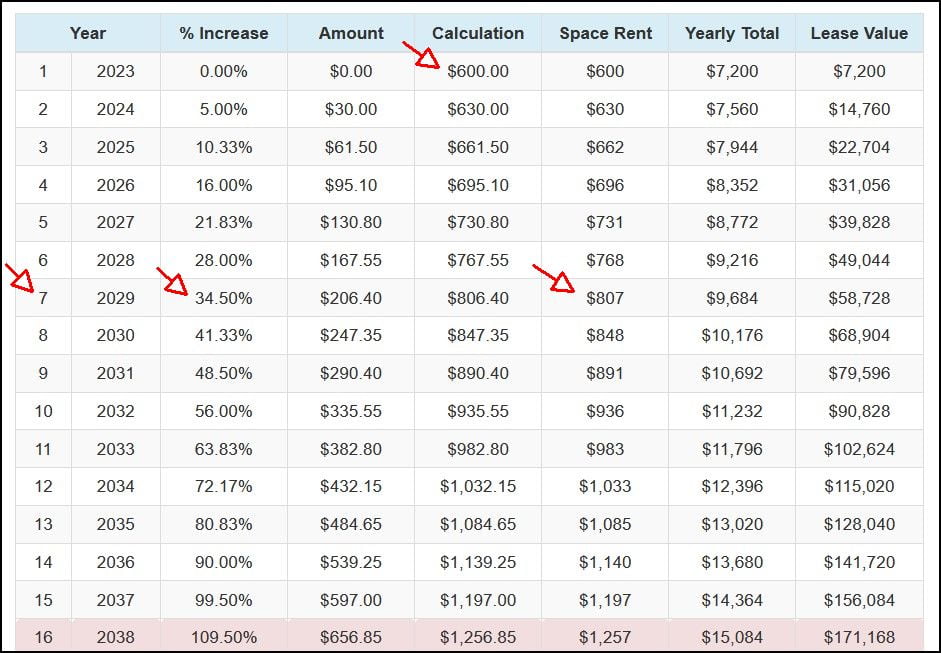Click the red arrow pointing to $600.00
Viewport: 941px width, 653px height.
click(421, 55)
